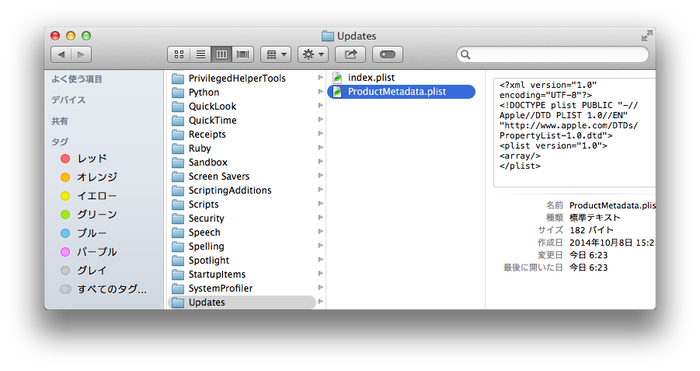This screenshot has height=371, width=700.
Task: Click the 名前 ProductMetadata.plist info value
Action: tap(612, 205)
